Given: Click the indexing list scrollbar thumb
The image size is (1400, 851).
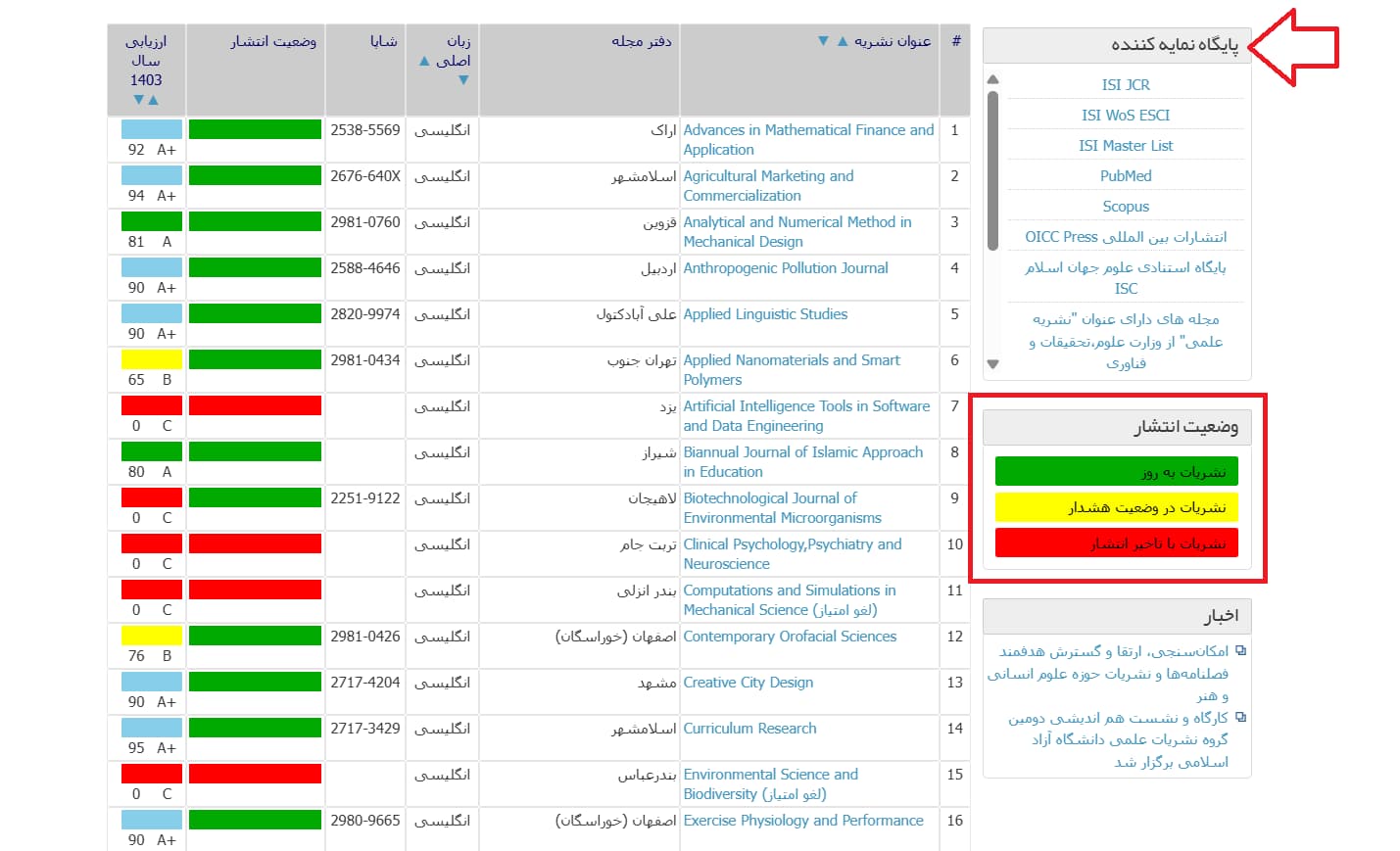Looking at the screenshot, I should point(992,169).
